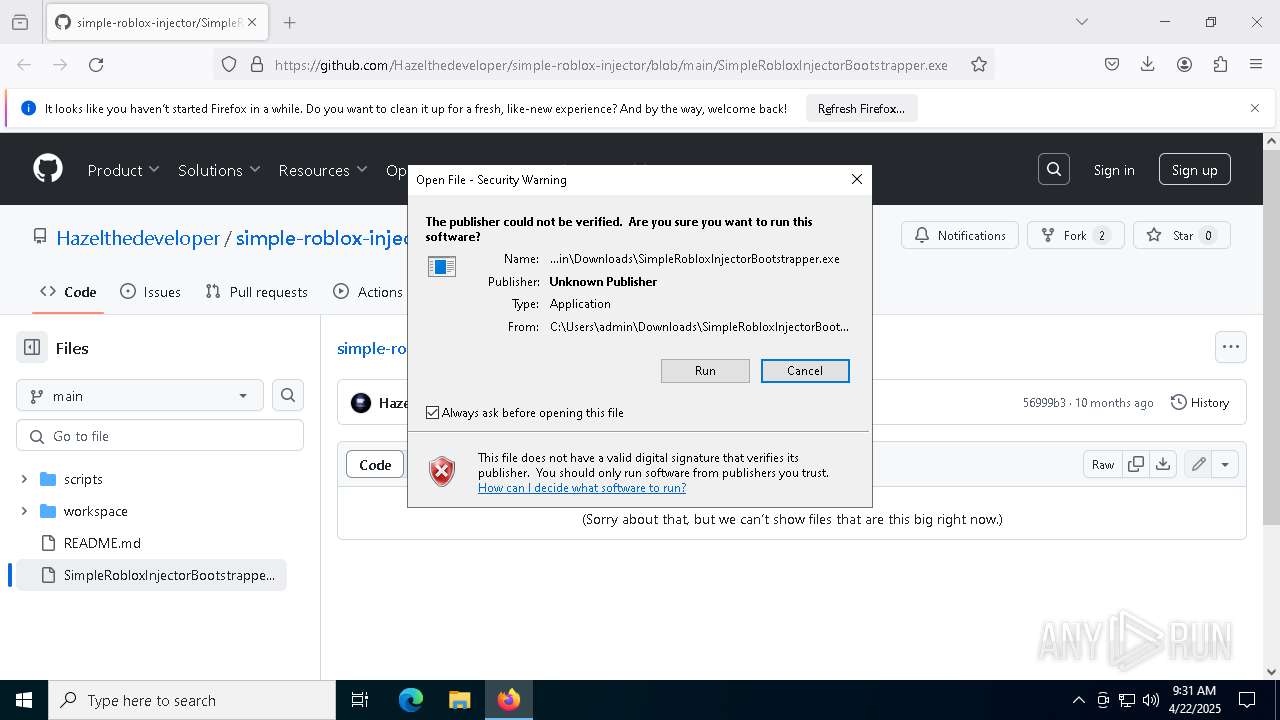Open the Product menu dropdown
The width and height of the screenshot is (1280, 720).
pyautogui.click(x=123, y=170)
